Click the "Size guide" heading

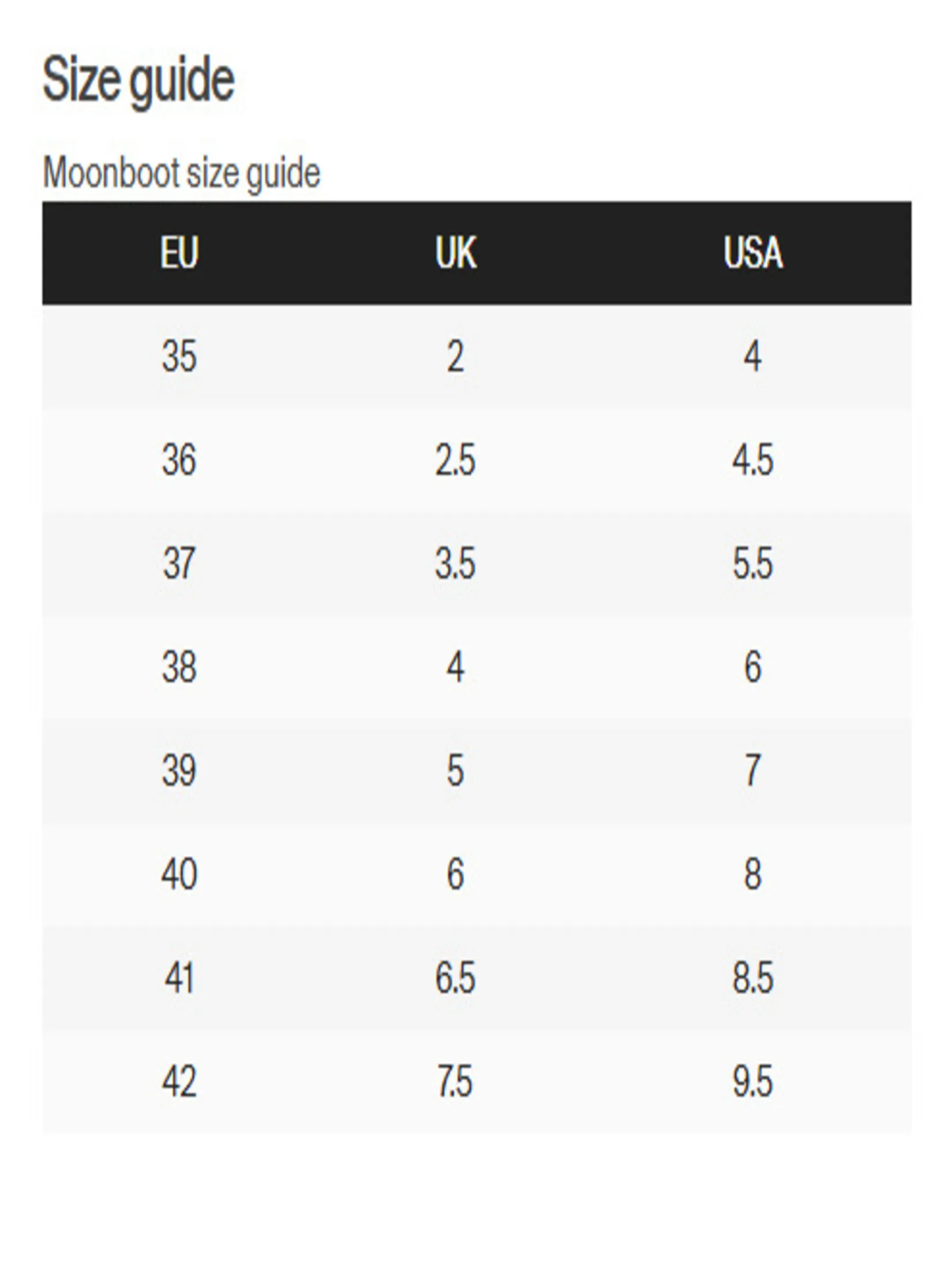coord(138,80)
